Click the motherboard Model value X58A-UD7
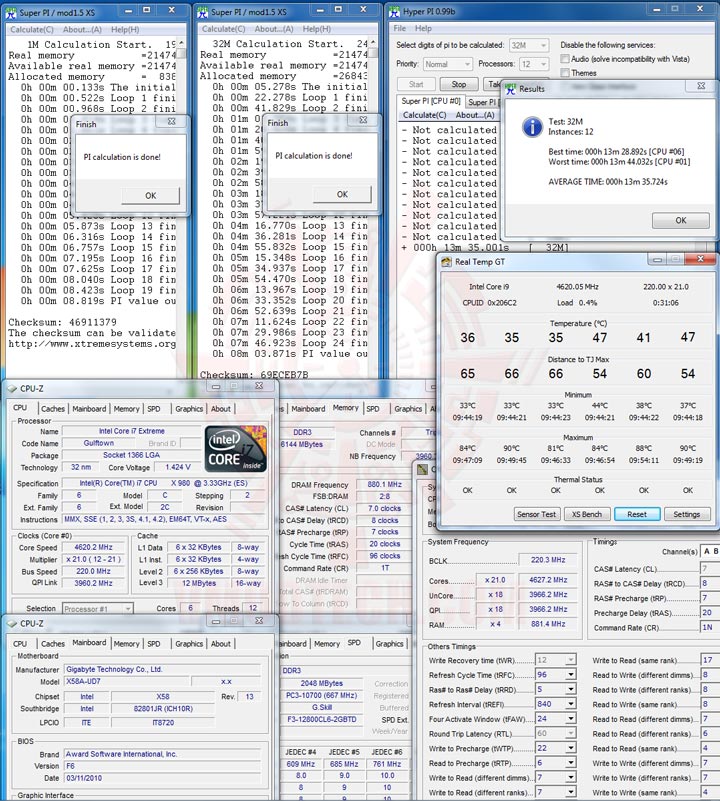Viewport: 720px width, 801px height. [126, 681]
